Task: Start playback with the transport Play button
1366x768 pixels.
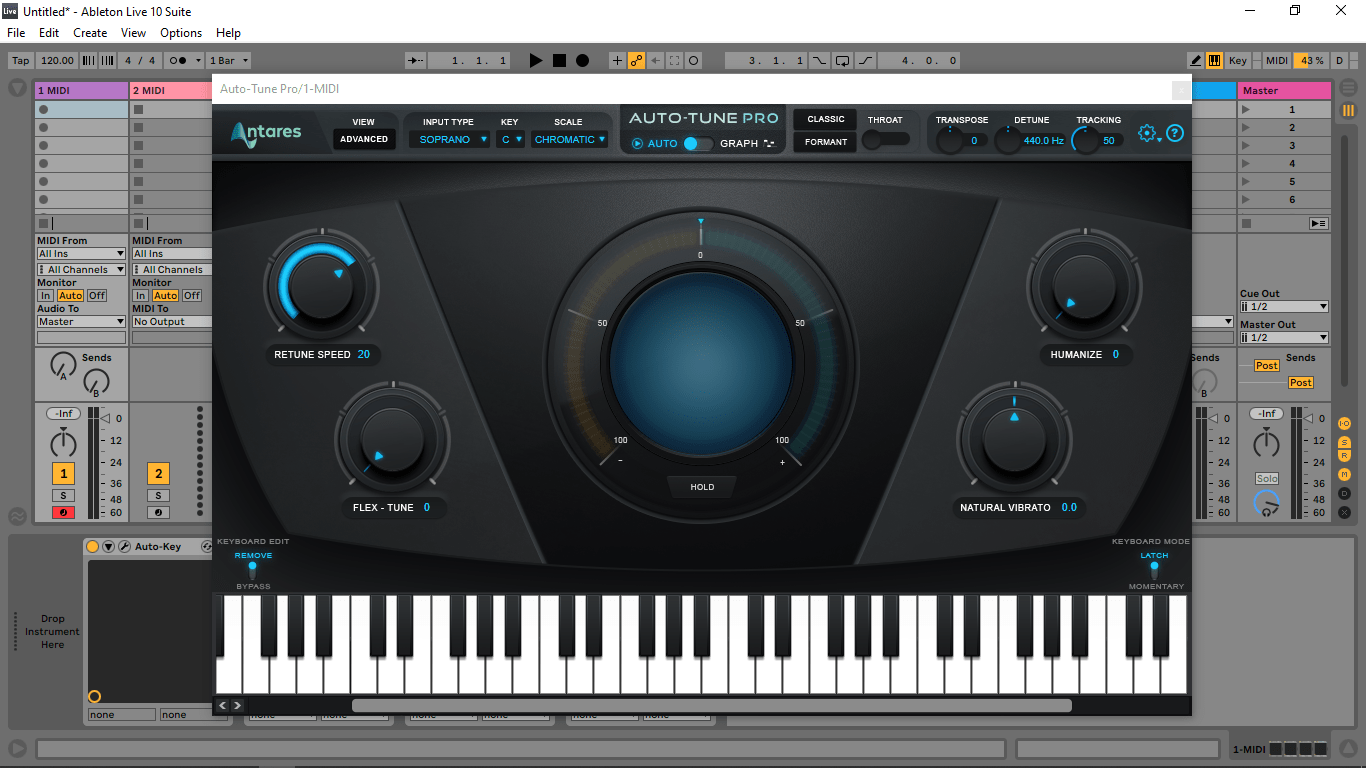Action: (x=536, y=61)
